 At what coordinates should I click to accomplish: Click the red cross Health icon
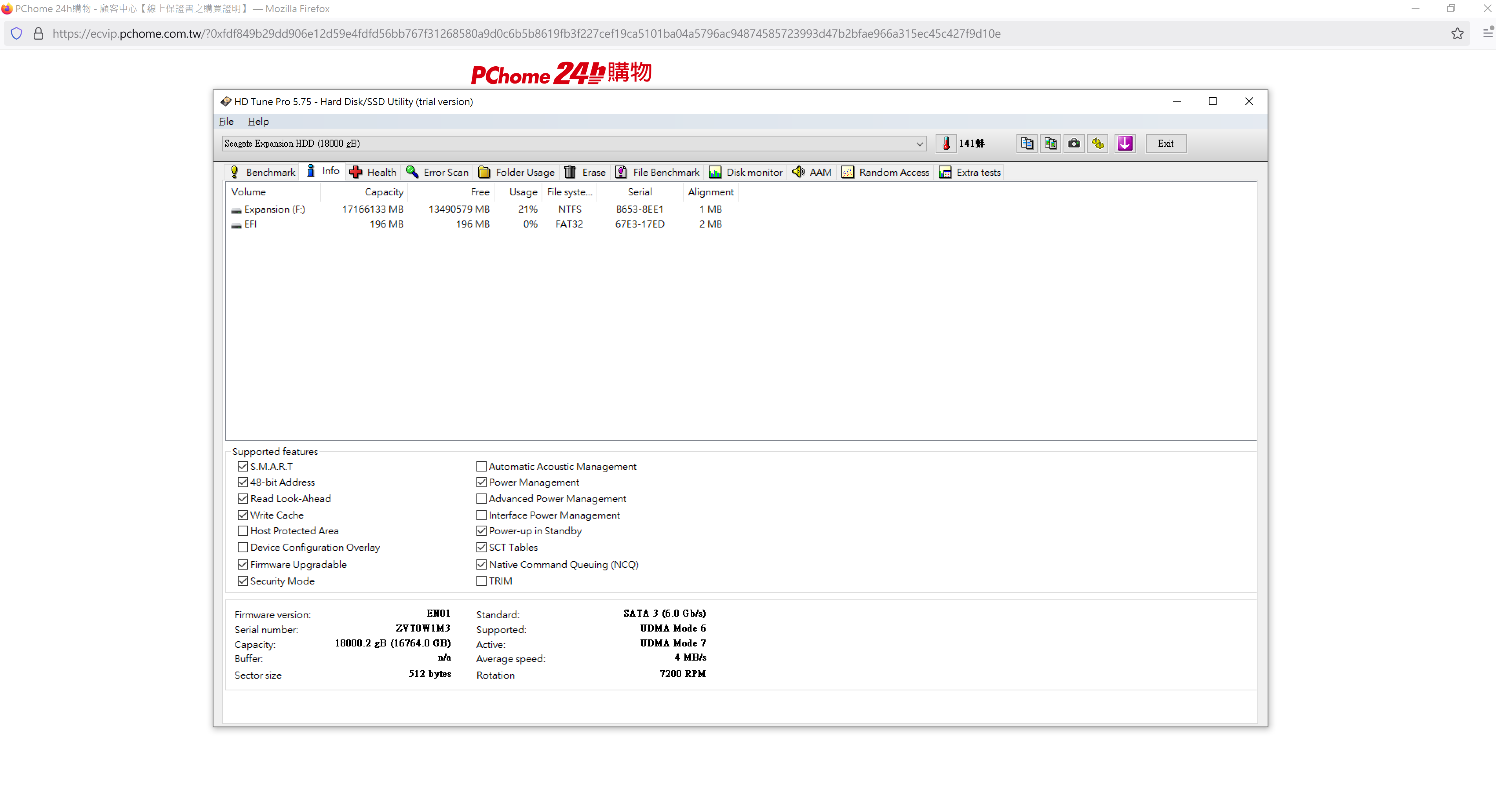click(x=356, y=172)
